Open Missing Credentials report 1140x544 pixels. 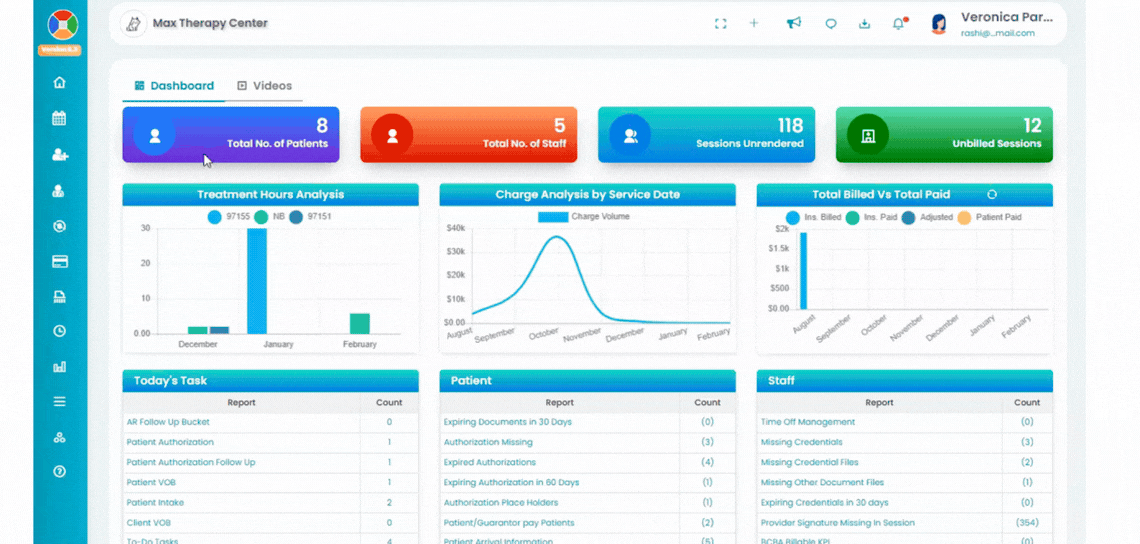coord(801,442)
